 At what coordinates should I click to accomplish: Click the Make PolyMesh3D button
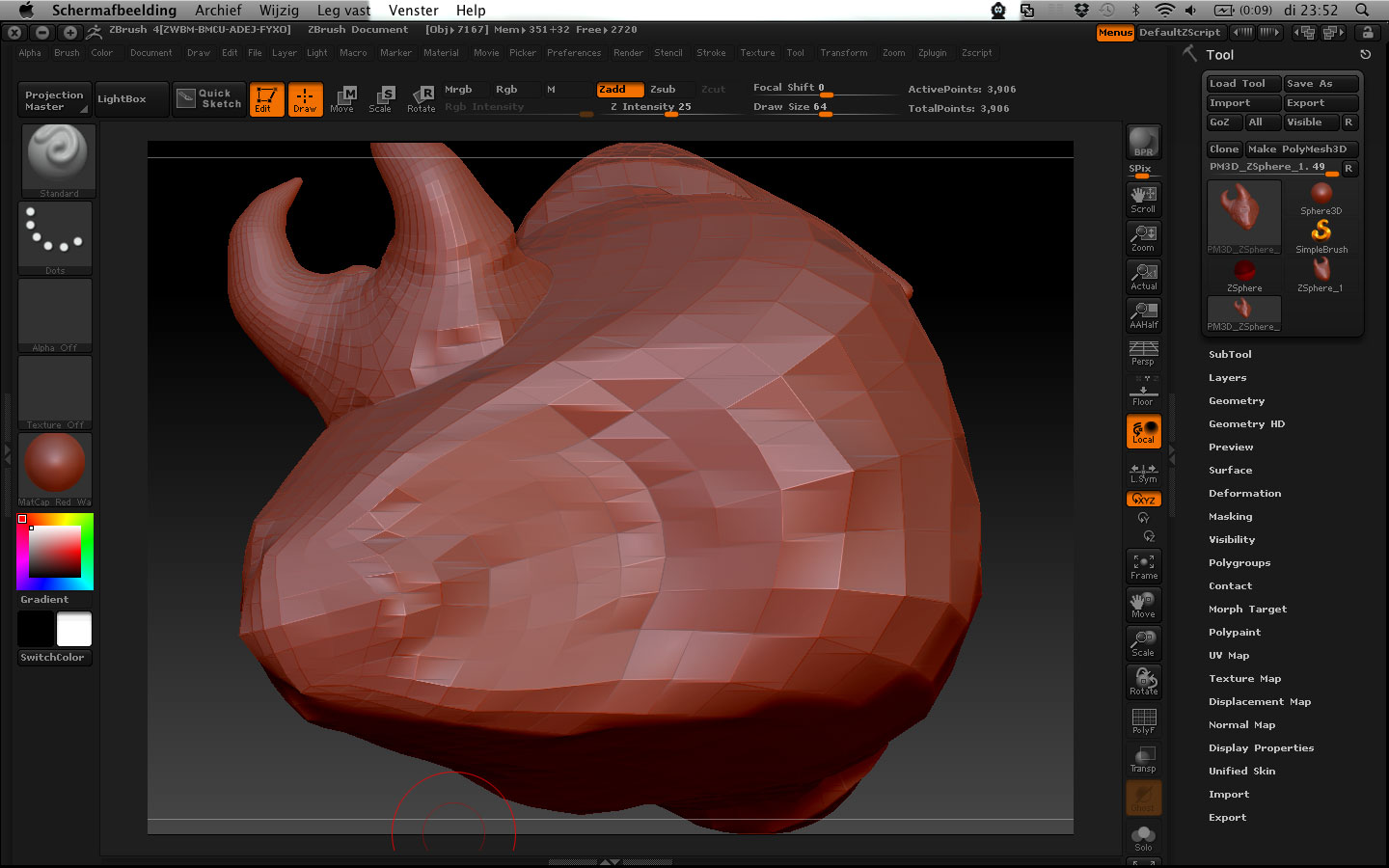[x=1300, y=149]
